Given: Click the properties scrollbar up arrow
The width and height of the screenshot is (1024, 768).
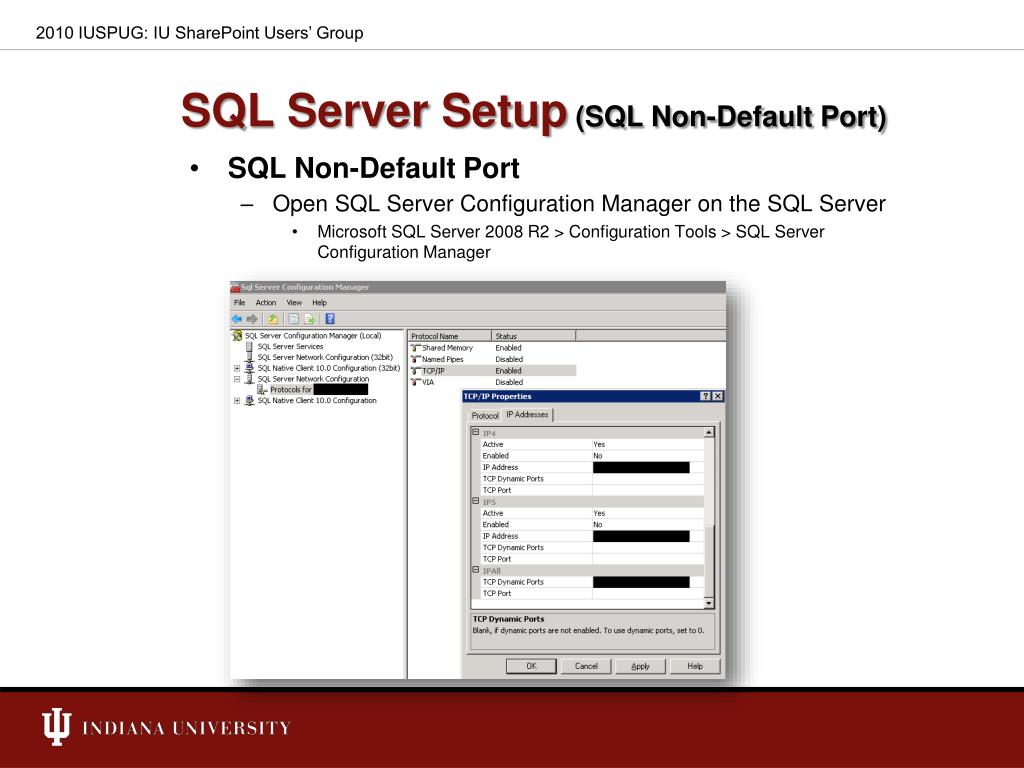Looking at the screenshot, I should 709,432.
